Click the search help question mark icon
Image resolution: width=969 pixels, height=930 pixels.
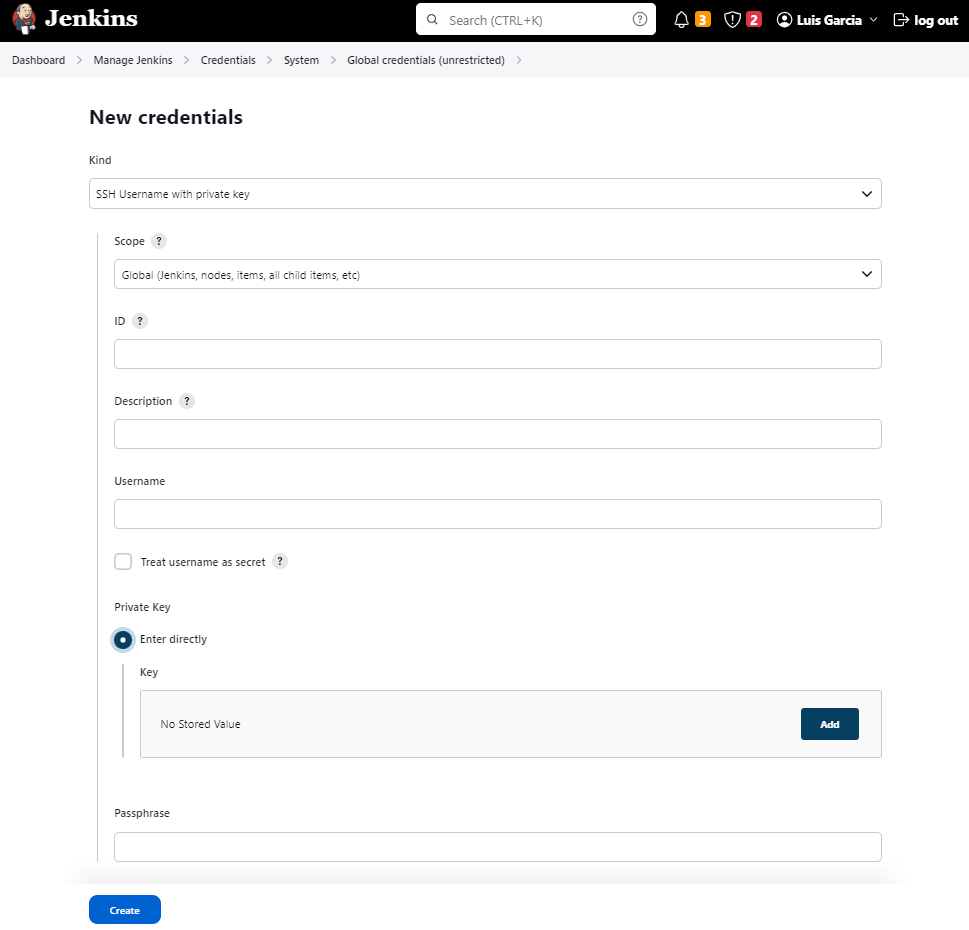click(640, 20)
